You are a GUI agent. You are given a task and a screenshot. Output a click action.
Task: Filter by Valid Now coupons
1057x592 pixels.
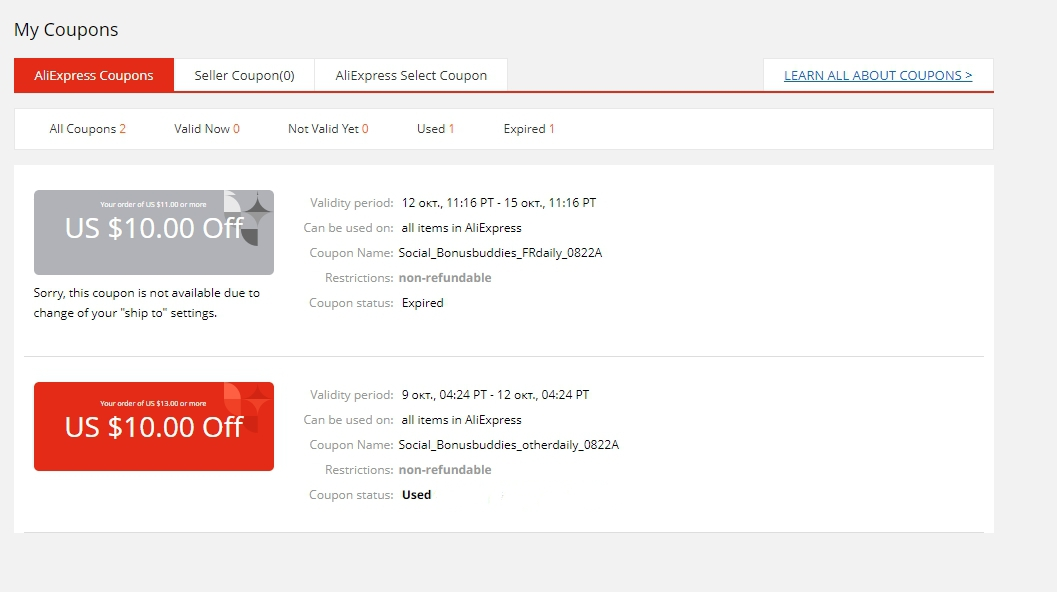pyautogui.click(x=207, y=129)
